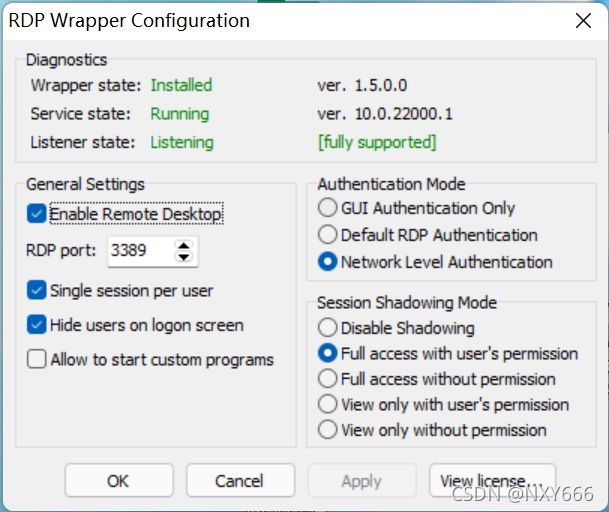The height and width of the screenshot is (512, 609).
Task: Click the fully supported status text
Action: (x=377, y=142)
